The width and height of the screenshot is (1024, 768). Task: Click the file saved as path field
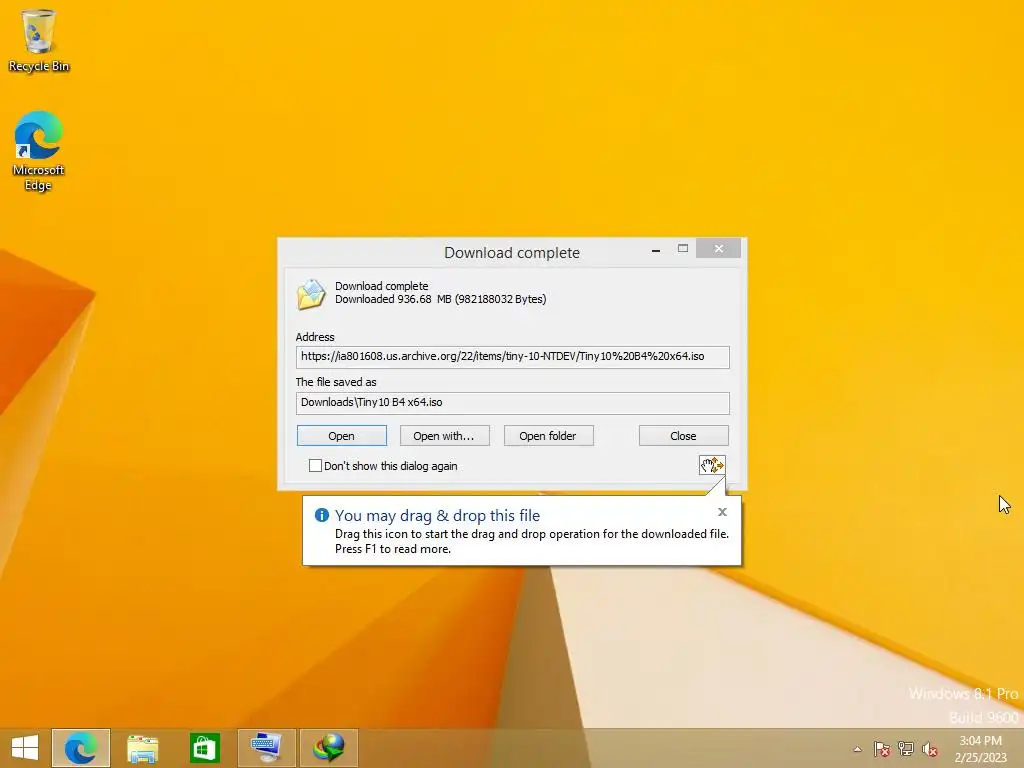(513, 403)
